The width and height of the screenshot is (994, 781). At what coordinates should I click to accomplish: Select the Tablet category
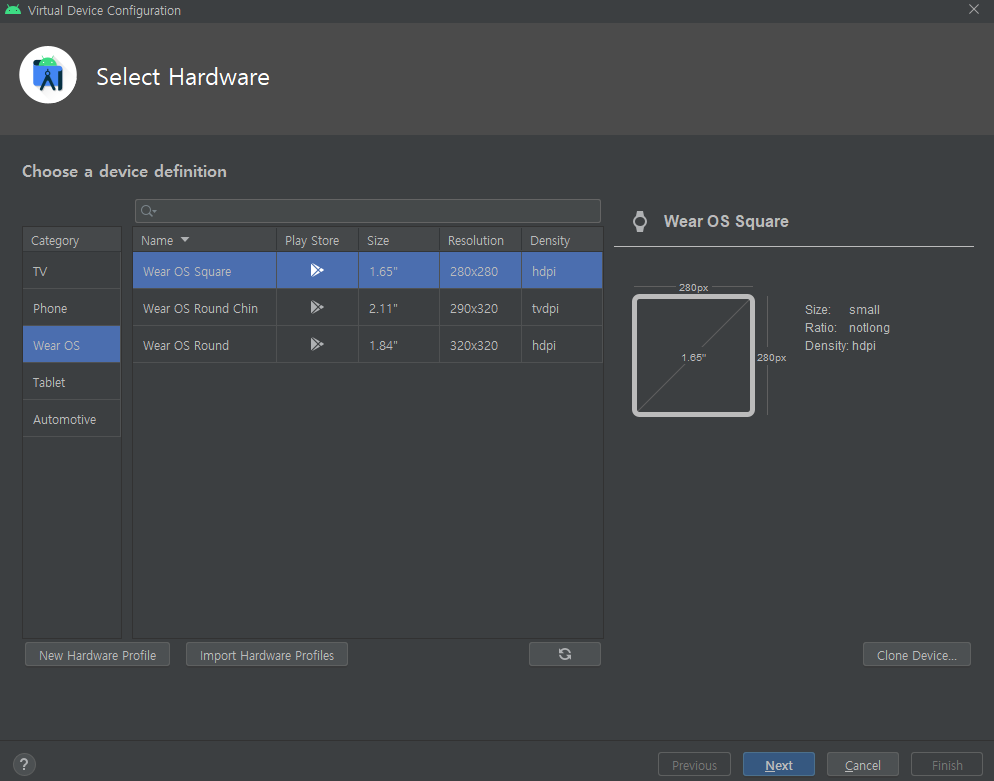[72, 382]
